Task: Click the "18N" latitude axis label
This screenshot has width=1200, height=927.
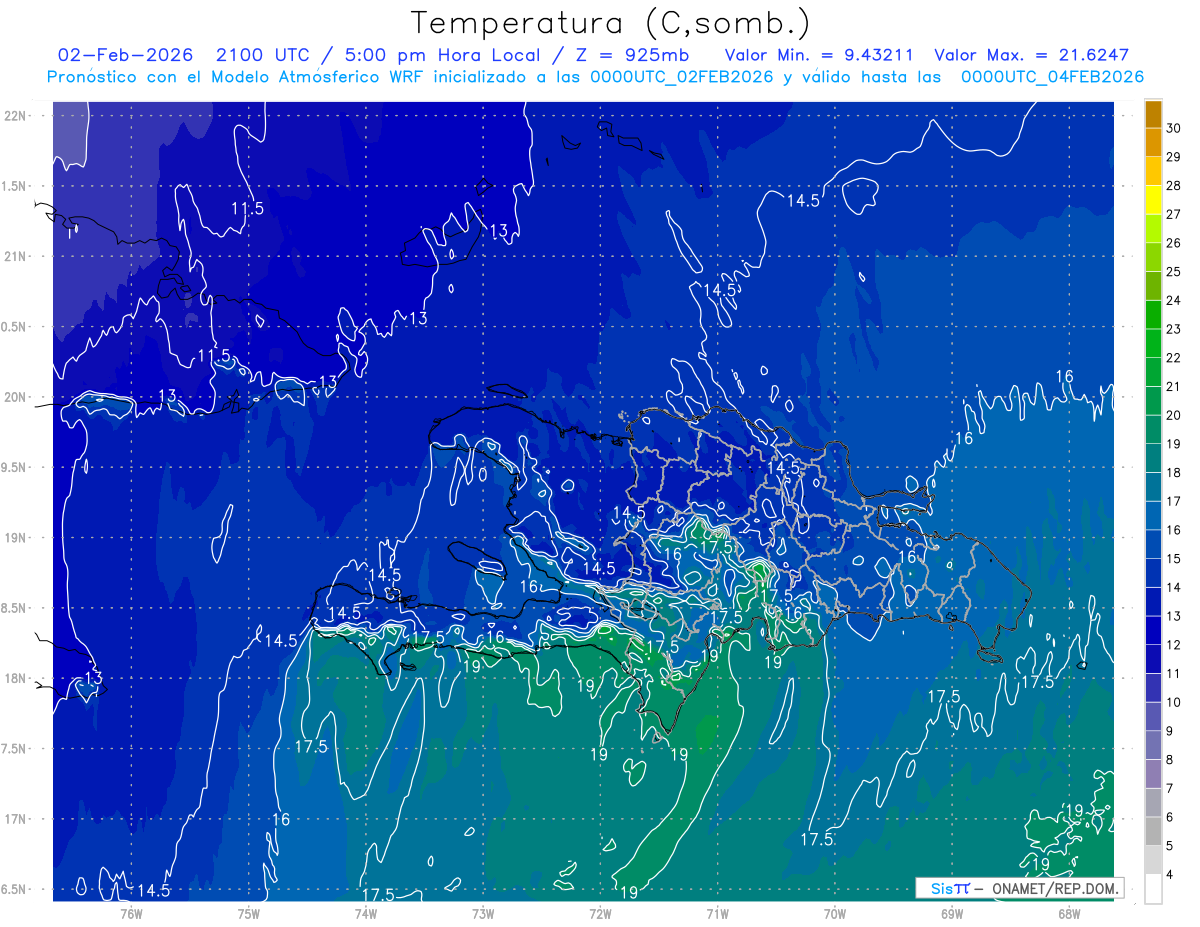Action: click(x=15, y=678)
